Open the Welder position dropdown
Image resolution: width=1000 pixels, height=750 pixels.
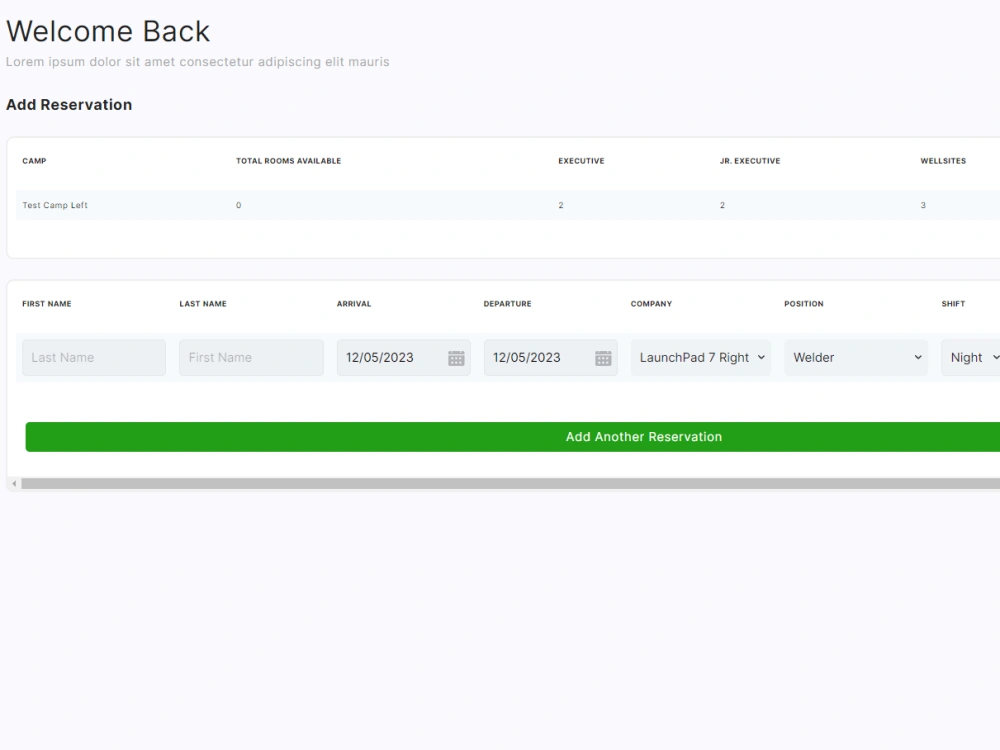pyautogui.click(x=856, y=358)
